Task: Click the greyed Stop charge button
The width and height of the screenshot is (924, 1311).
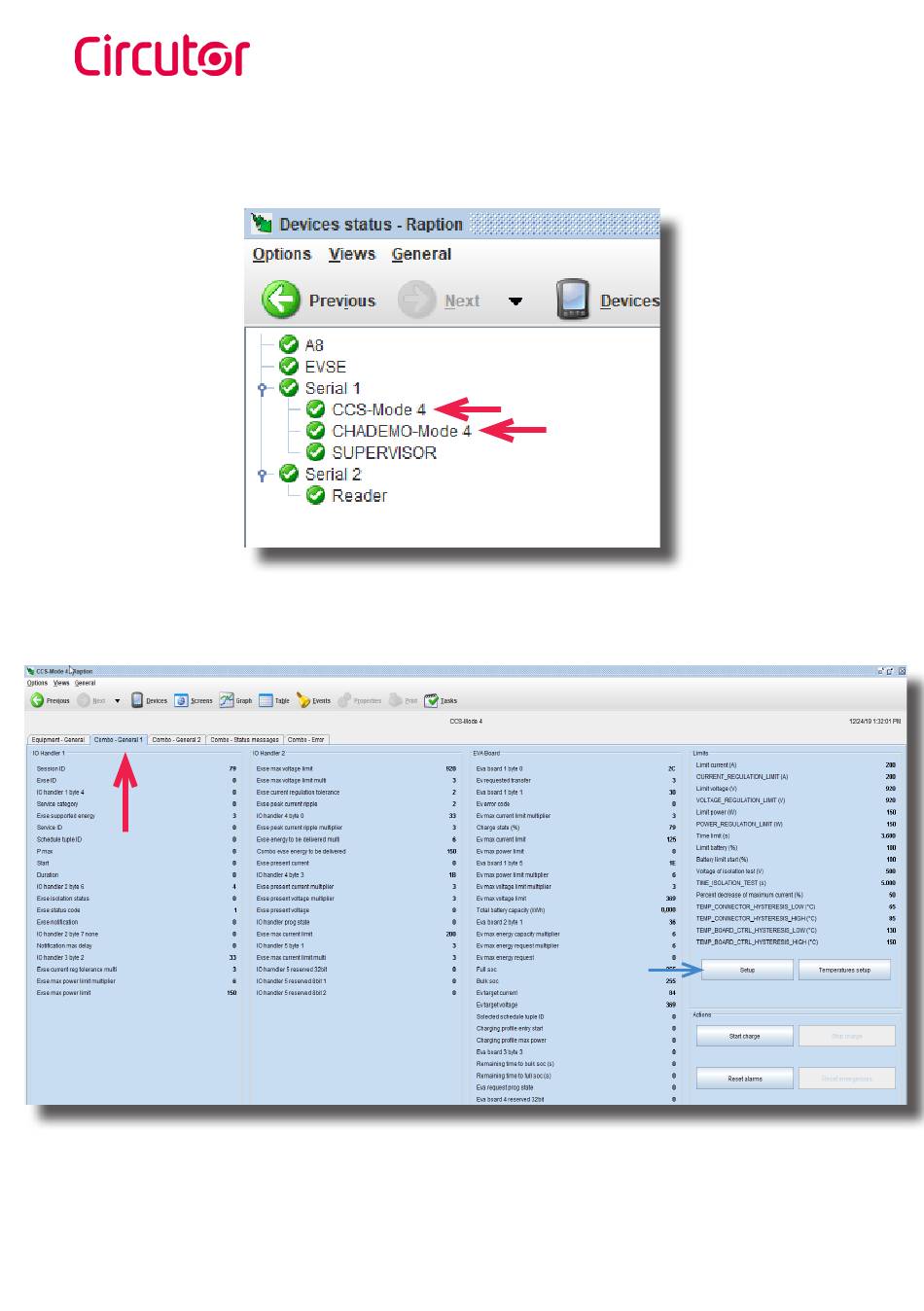Action: [x=847, y=1036]
